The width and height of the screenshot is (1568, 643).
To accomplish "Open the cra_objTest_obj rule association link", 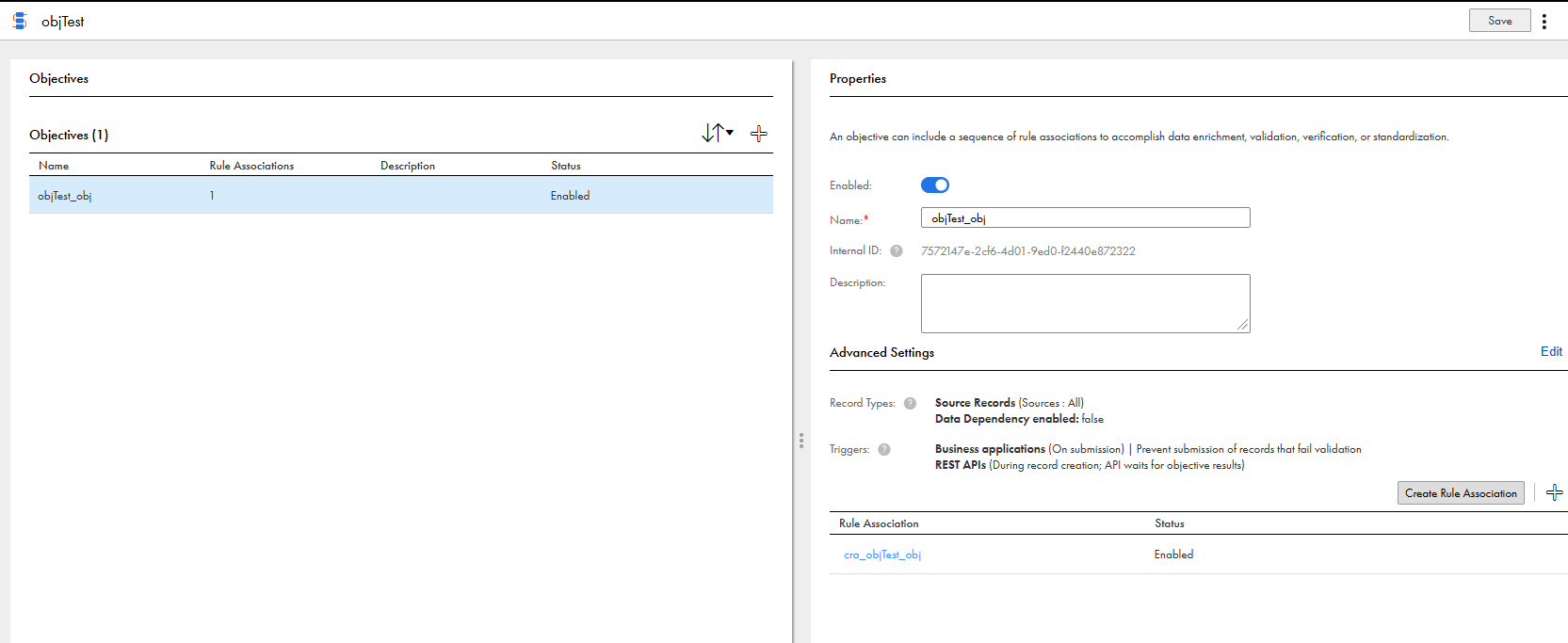I will tap(882, 555).
